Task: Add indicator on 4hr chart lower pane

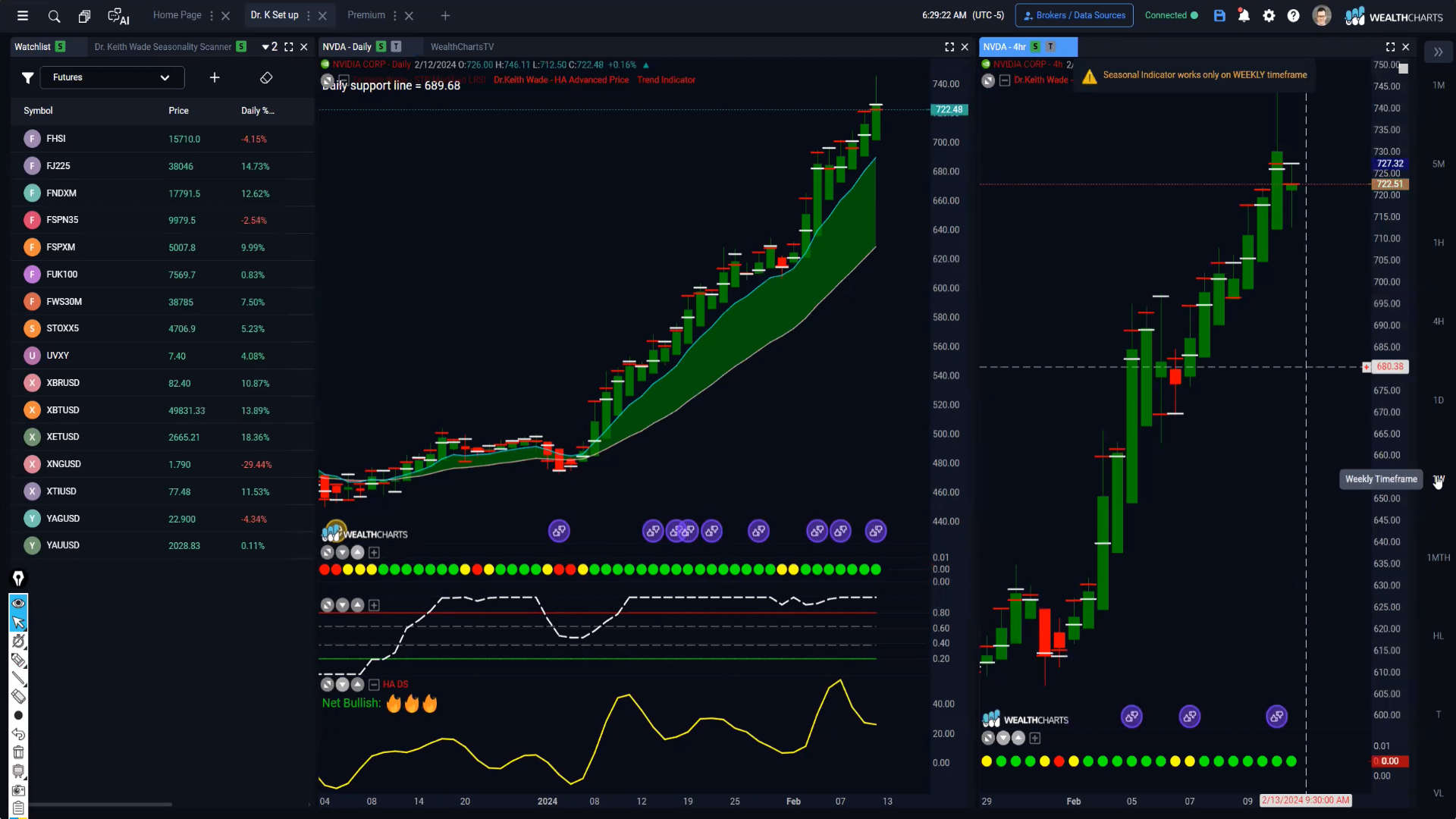Action: click(x=1035, y=738)
